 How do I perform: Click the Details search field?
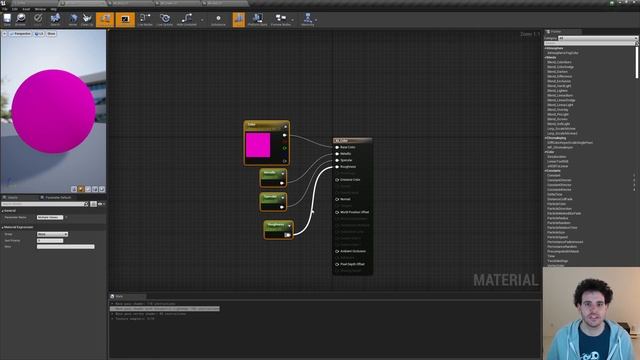pyautogui.click(x=44, y=204)
